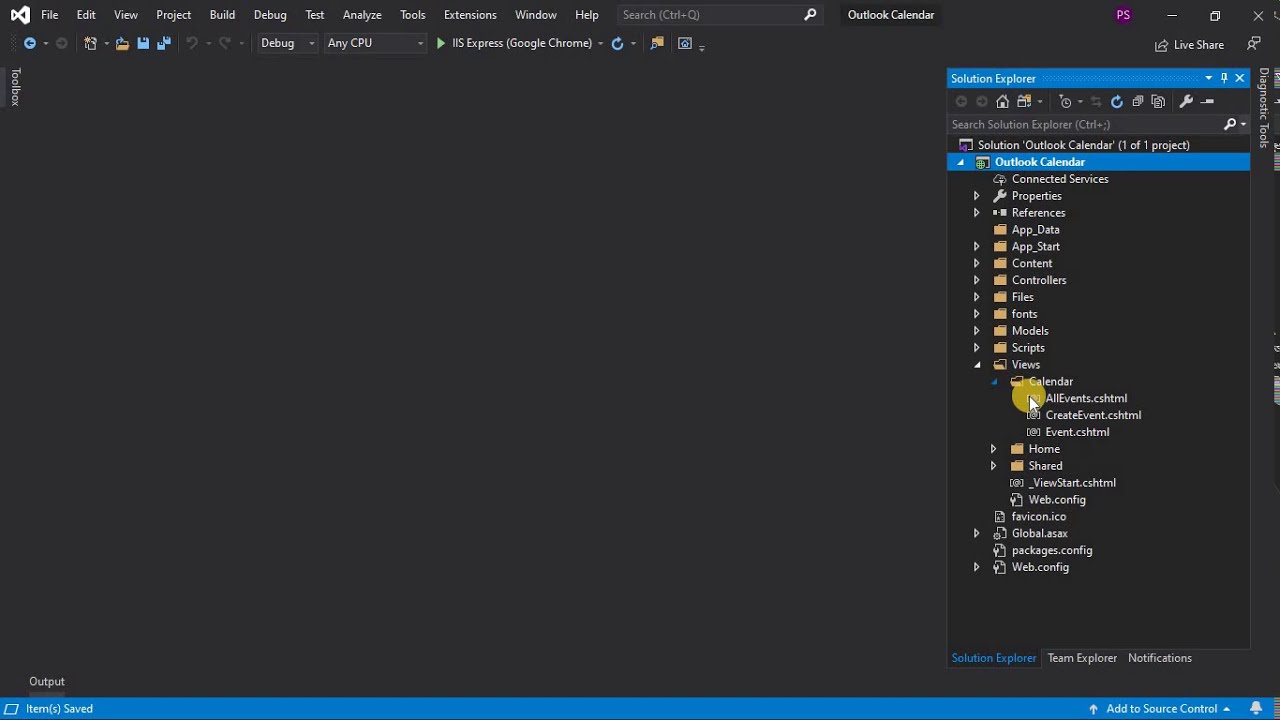
Task: Select the Connected Services node
Action: 1060,179
